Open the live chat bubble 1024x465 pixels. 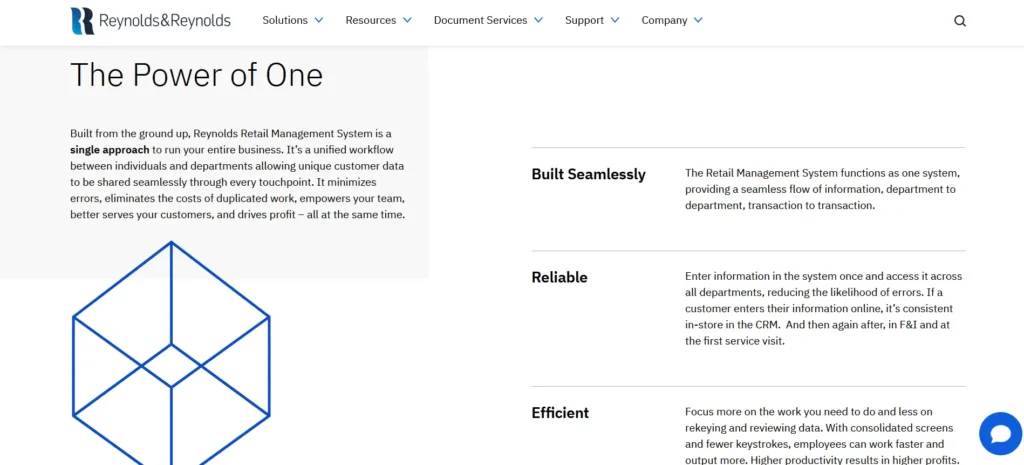click(998, 433)
